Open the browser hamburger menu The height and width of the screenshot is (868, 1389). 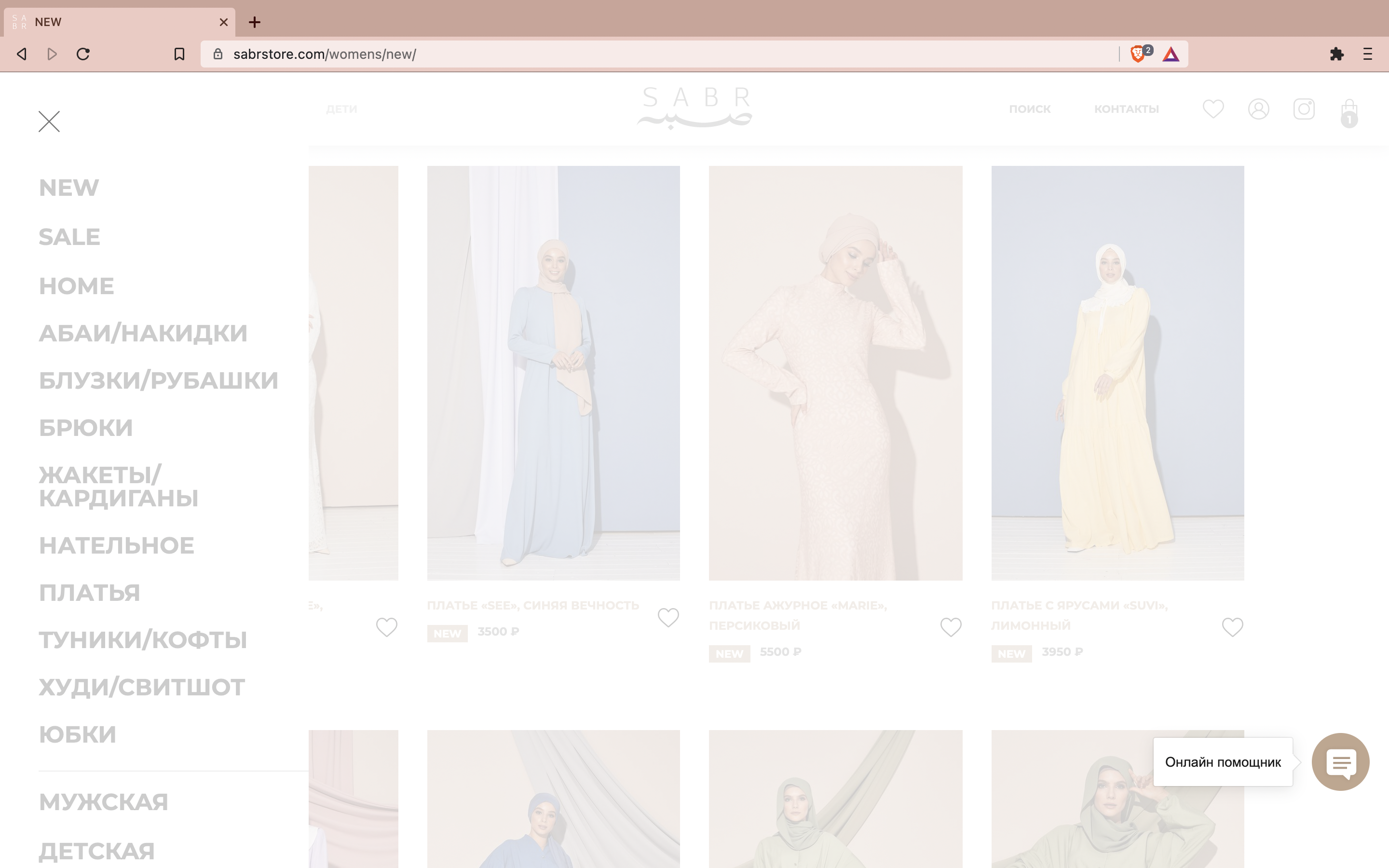point(1367,54)
